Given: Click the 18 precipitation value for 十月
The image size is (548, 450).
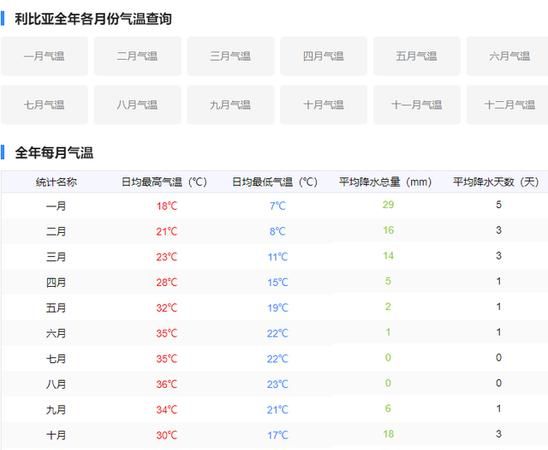Looking at the screenshot, I should 388,434.
